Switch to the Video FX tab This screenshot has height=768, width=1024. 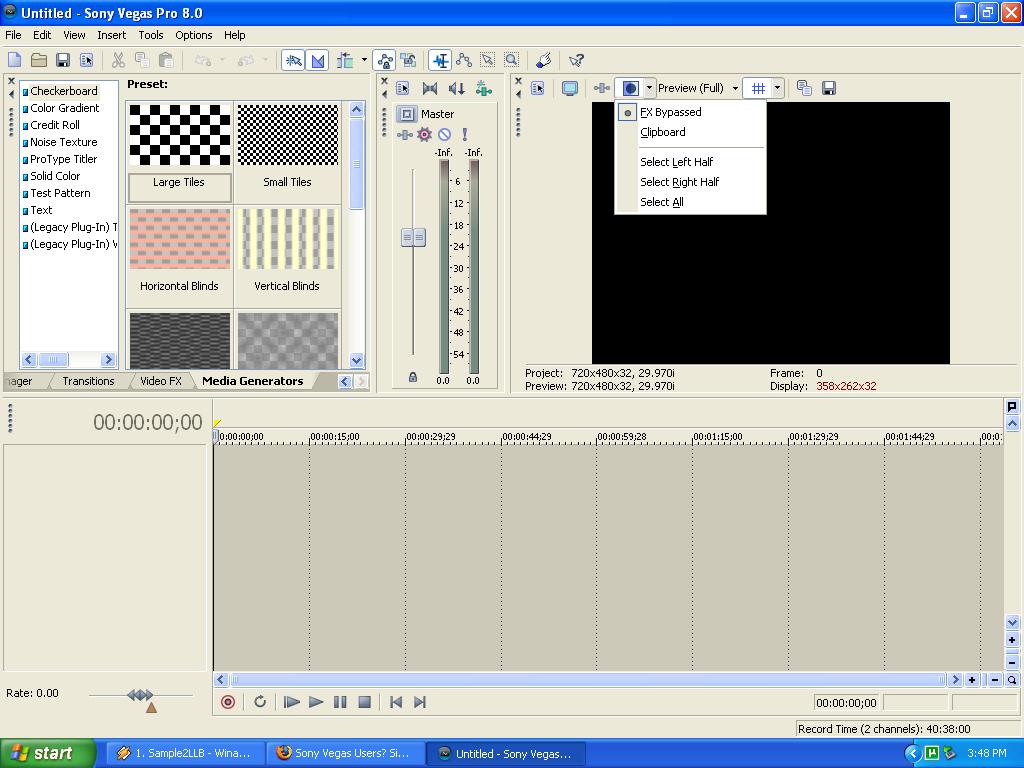point(161,381)
